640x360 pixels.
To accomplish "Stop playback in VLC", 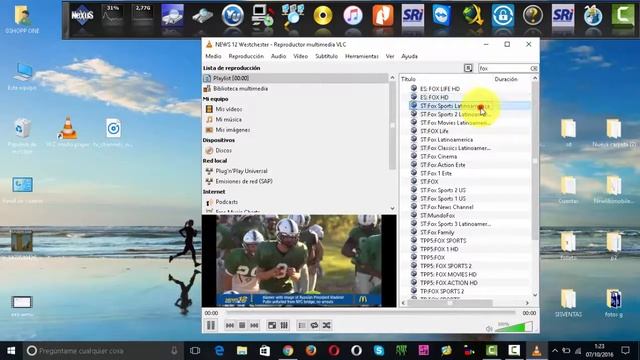I will click(242, 325).
